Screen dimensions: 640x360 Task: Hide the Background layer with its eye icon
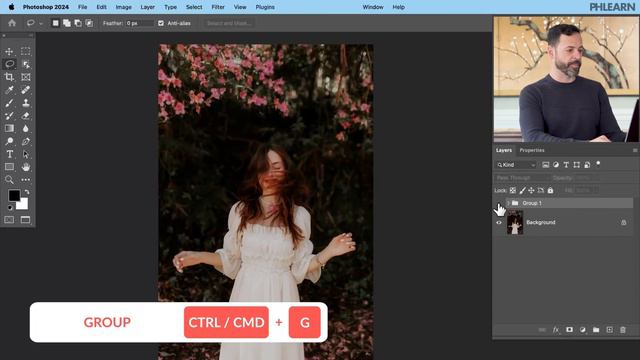coord(499,222)
